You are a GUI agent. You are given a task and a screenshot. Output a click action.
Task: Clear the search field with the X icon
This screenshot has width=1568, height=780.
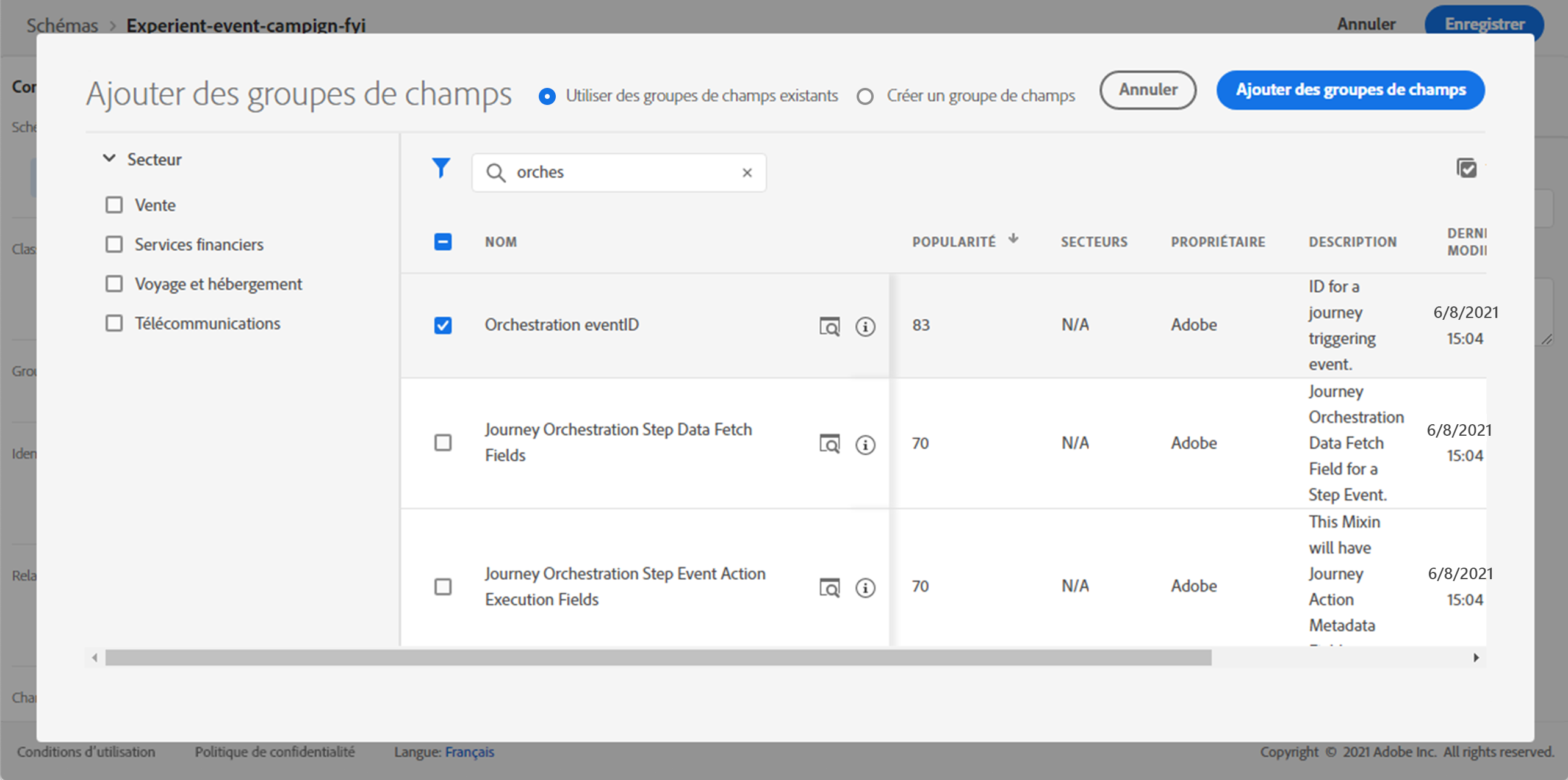tap(747, 173)
